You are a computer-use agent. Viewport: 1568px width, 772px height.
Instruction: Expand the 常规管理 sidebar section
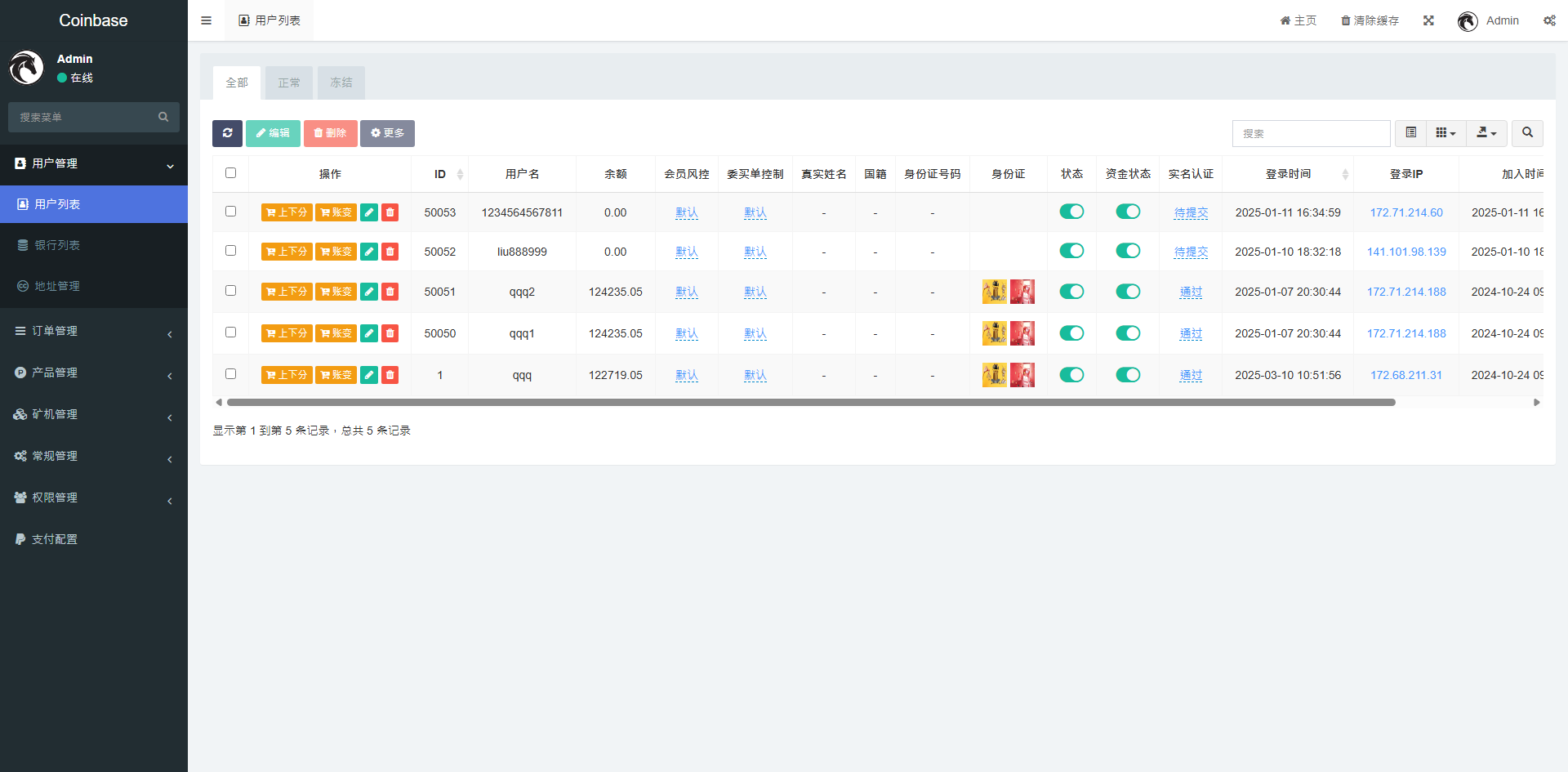[94, 456]
